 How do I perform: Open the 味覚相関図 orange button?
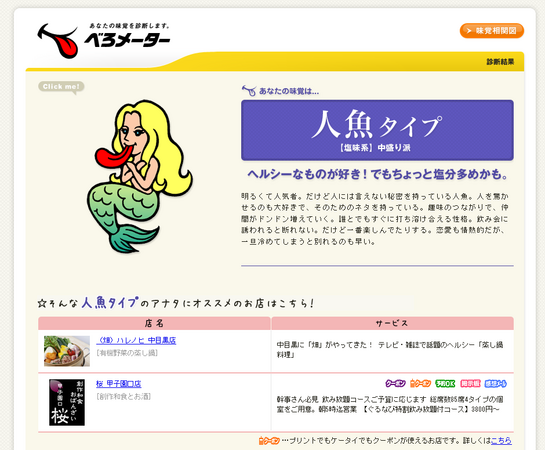(491, 31)
